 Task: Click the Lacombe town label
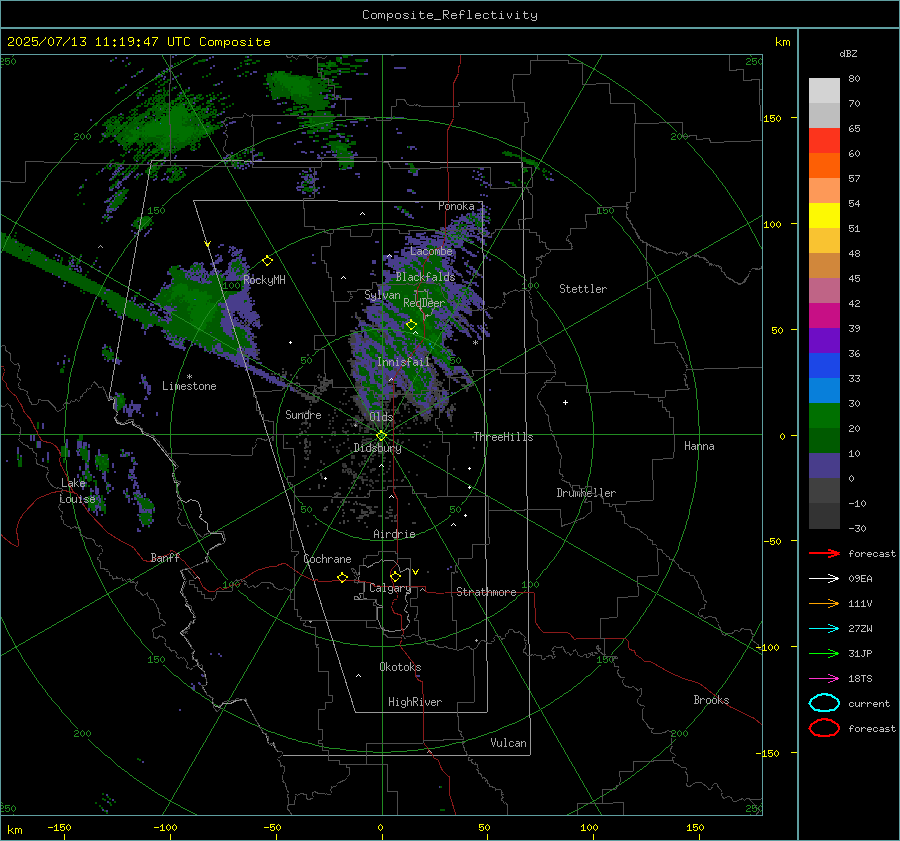[431, 251]
